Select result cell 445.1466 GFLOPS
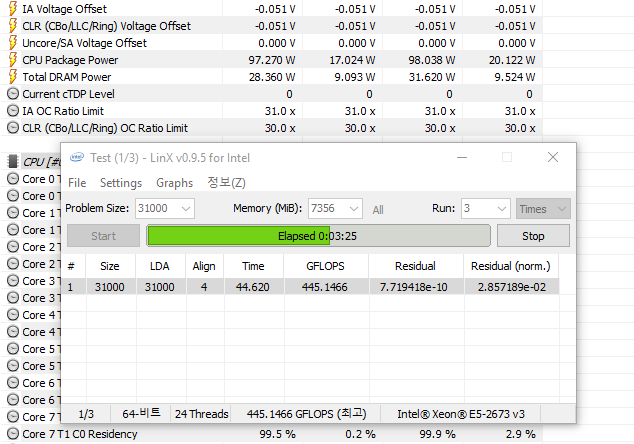This screenshot has width=634, height=444. [325, 287]
